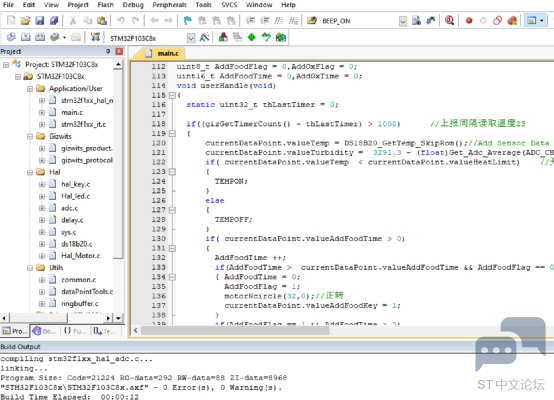Cut selection with the scissors icon
554x400 pixels.
73,20
